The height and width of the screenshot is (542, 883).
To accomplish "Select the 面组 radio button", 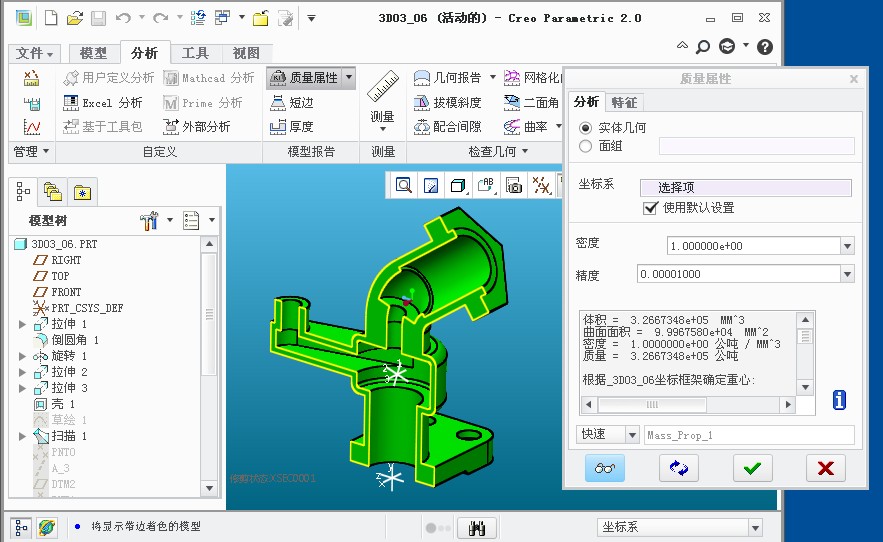I will tap(586, 146).
